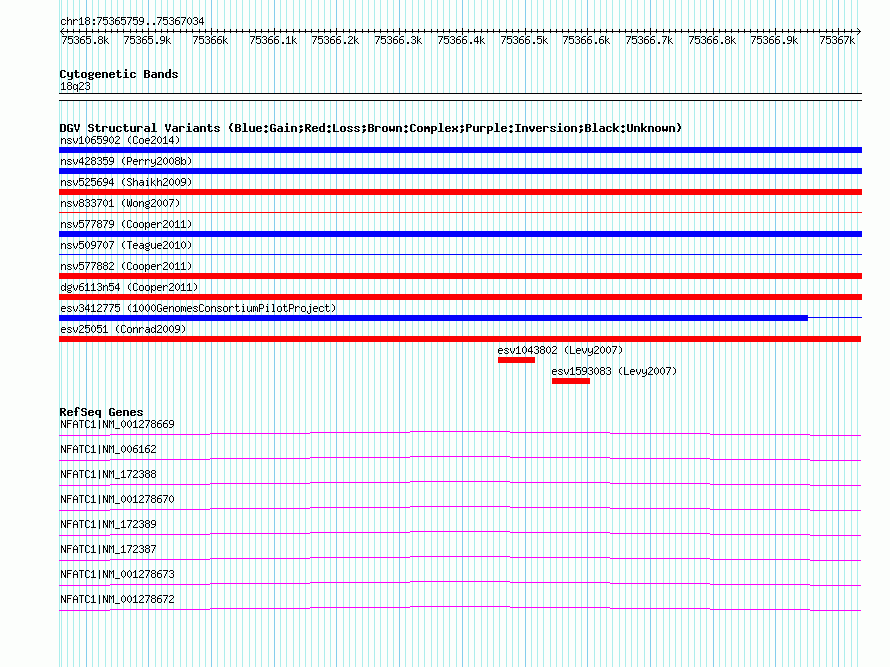Select the short red esv1593083 bar
890x667 pixels.
coord(571,381)
